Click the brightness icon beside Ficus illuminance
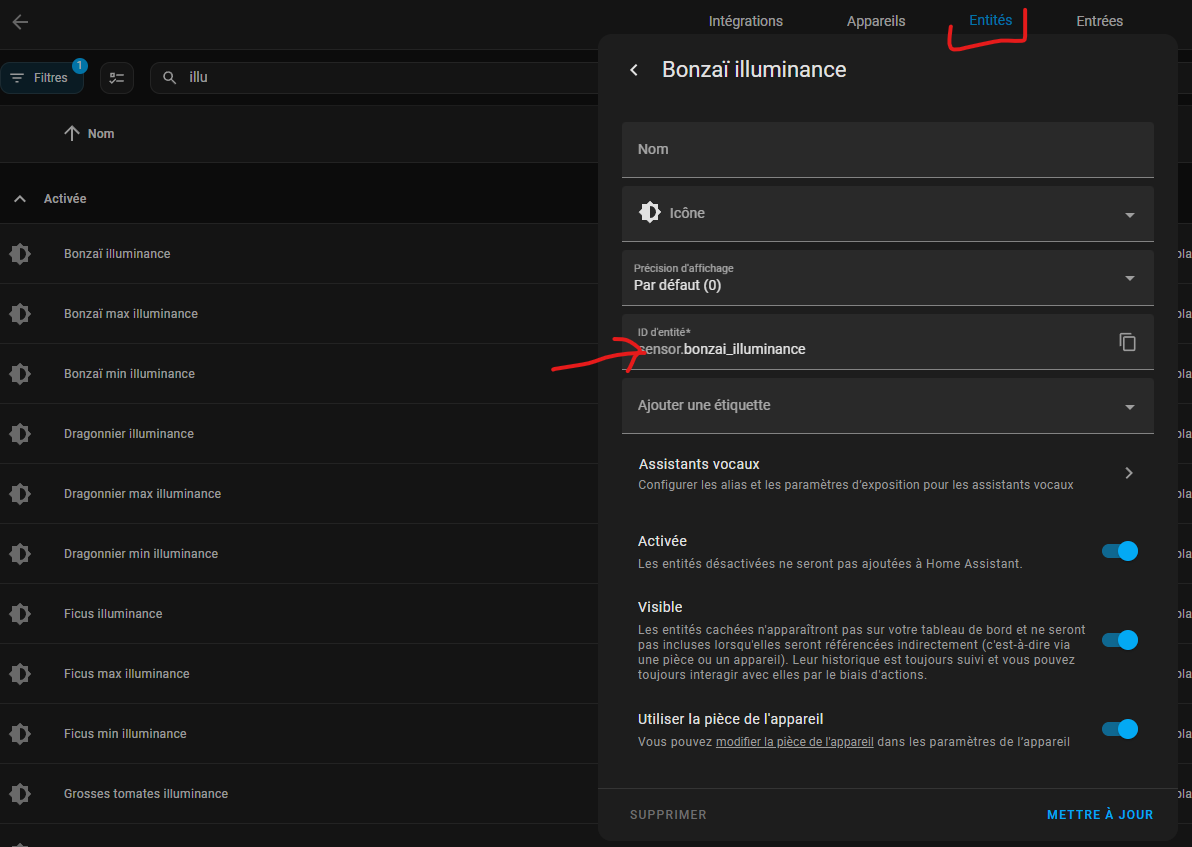 pos(21,614)
